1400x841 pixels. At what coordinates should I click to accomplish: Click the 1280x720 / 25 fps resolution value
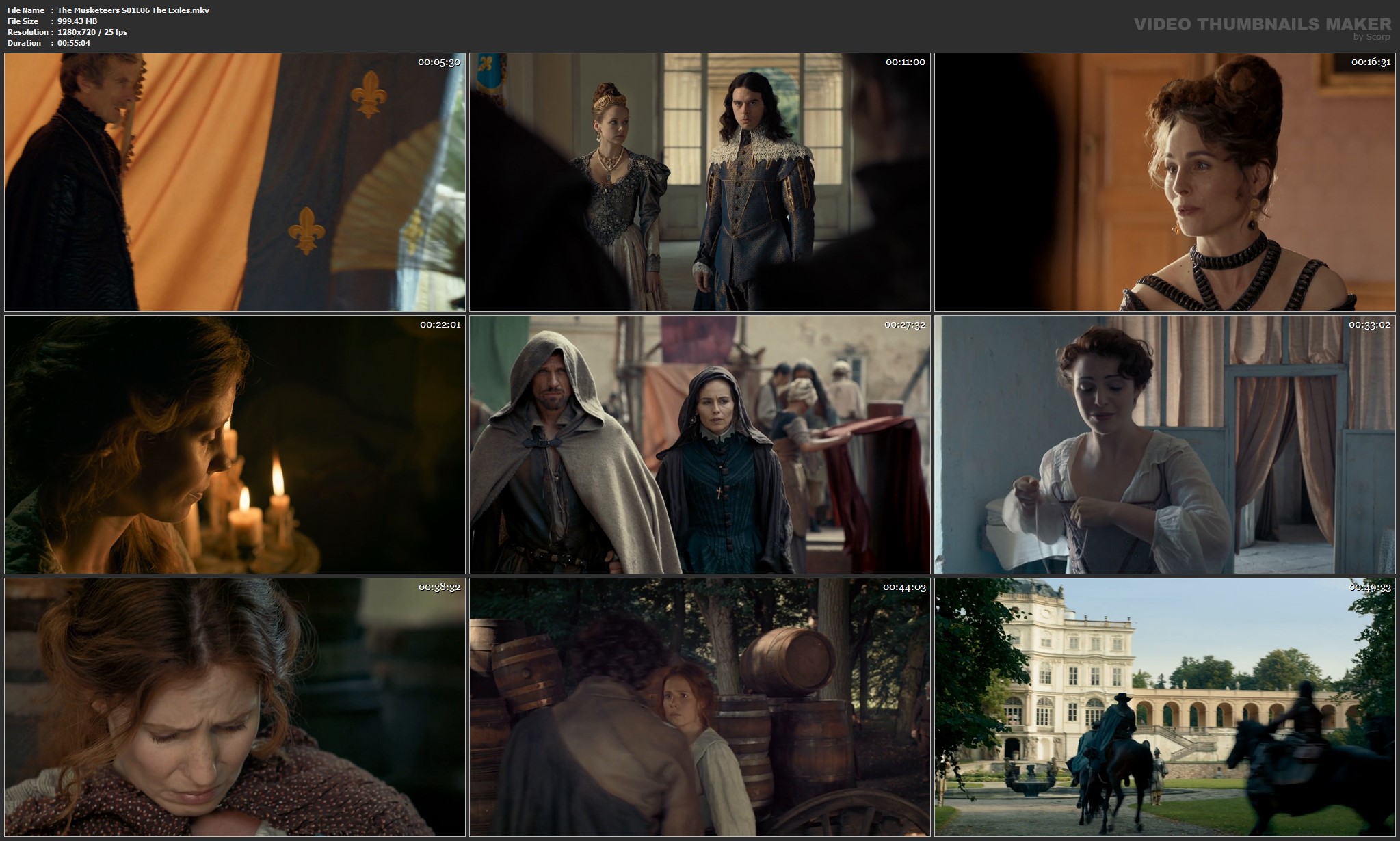coord(92,32)
